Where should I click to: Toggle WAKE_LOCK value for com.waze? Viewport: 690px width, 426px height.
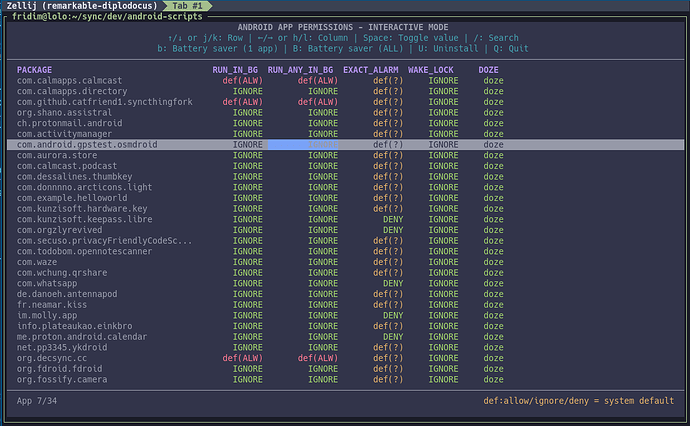coord(443,261)
